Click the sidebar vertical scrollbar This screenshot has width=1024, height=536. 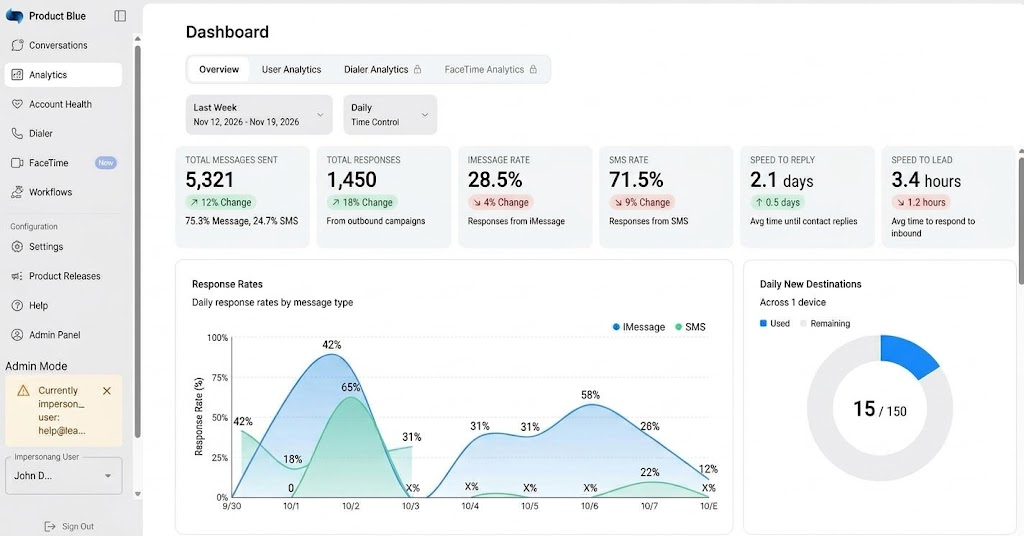coord(137,242)
